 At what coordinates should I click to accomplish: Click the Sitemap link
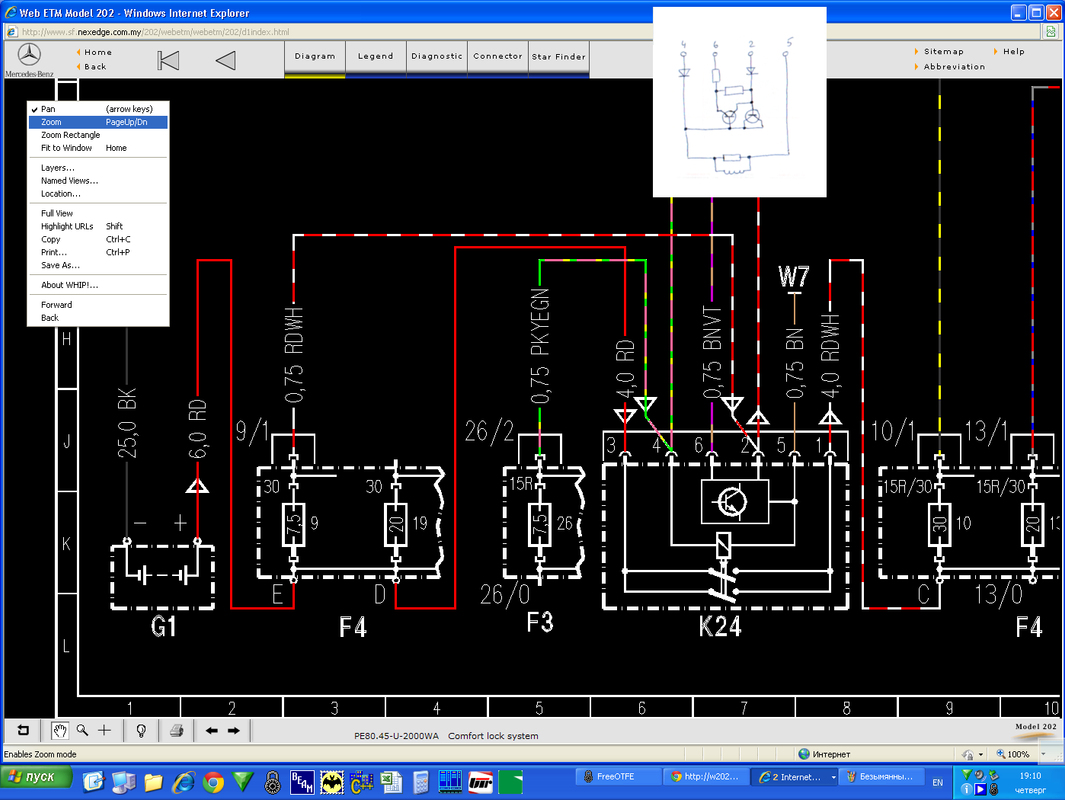942,52
